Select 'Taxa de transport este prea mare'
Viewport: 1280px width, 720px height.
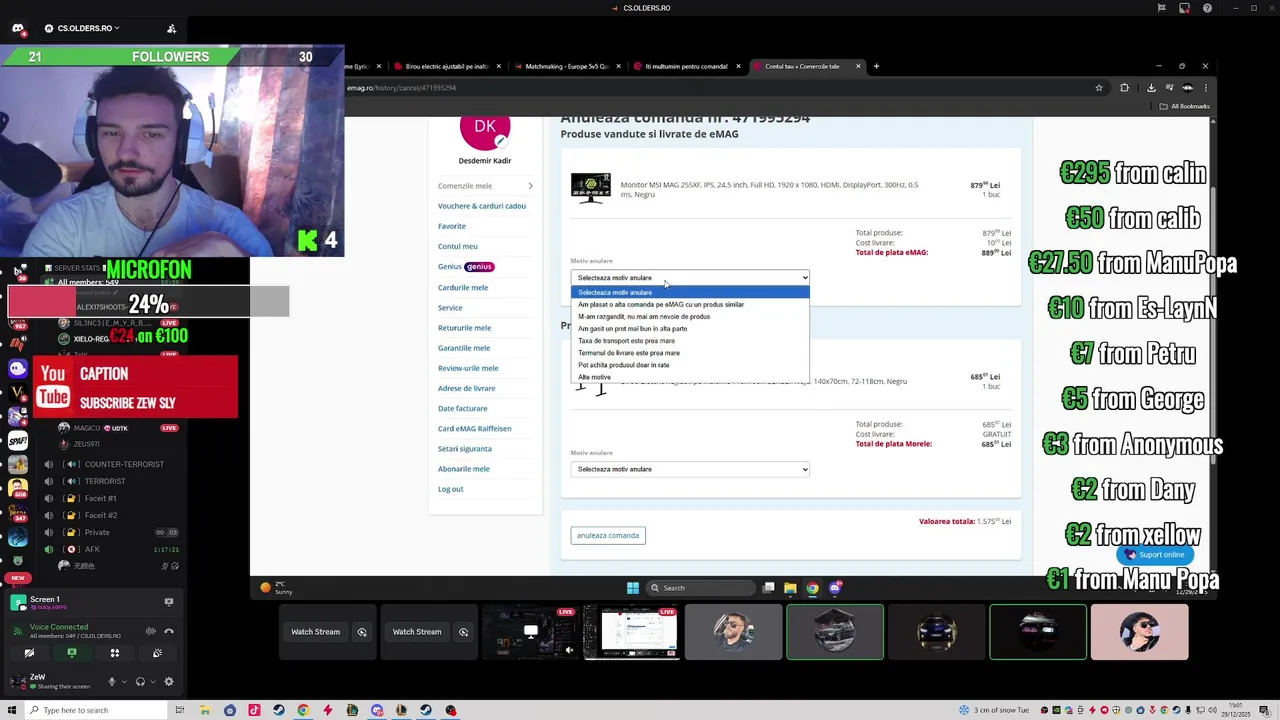pos(690,341)
